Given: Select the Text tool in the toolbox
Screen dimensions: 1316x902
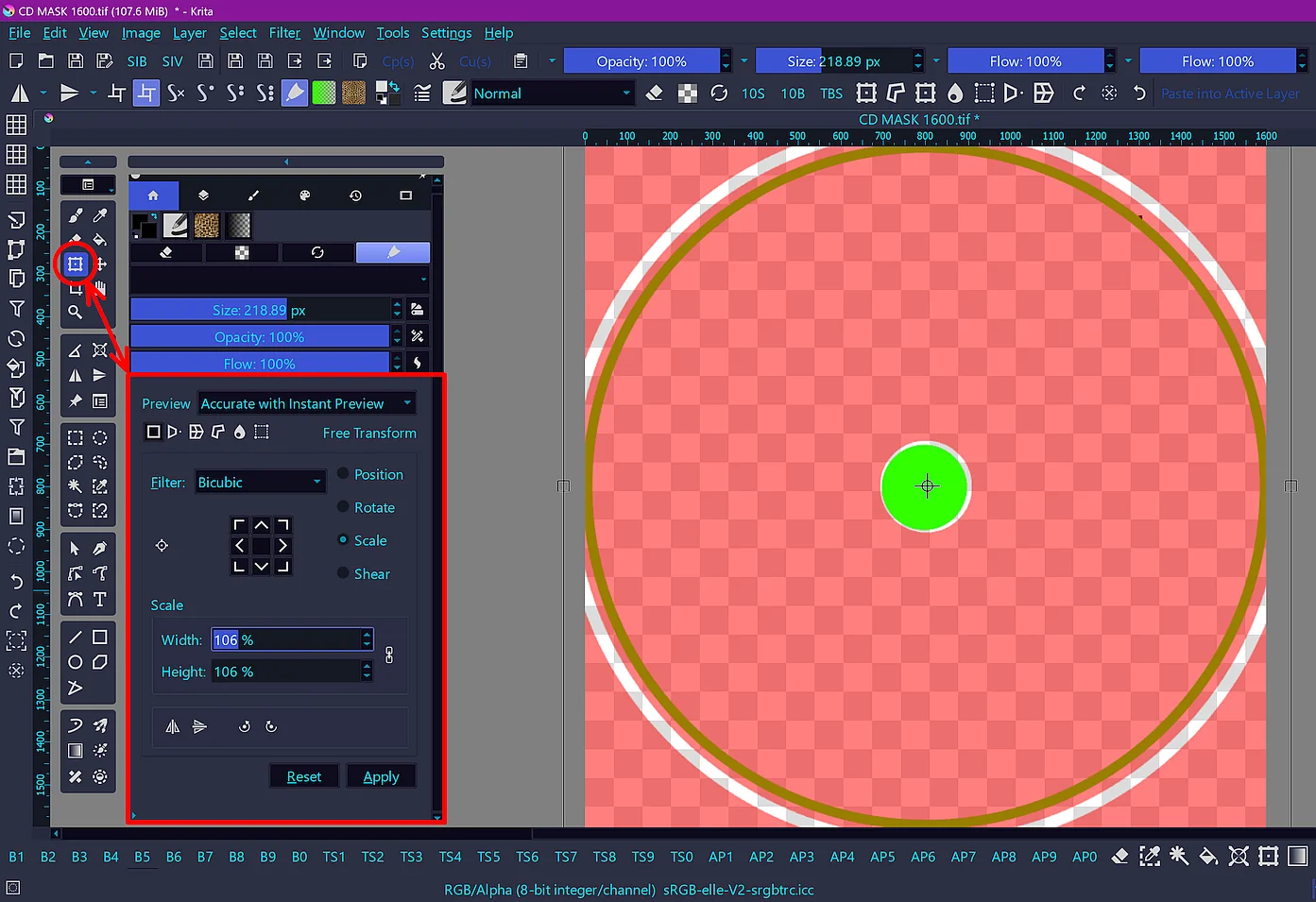Looking at the screenshot, I should coord(99,600).
